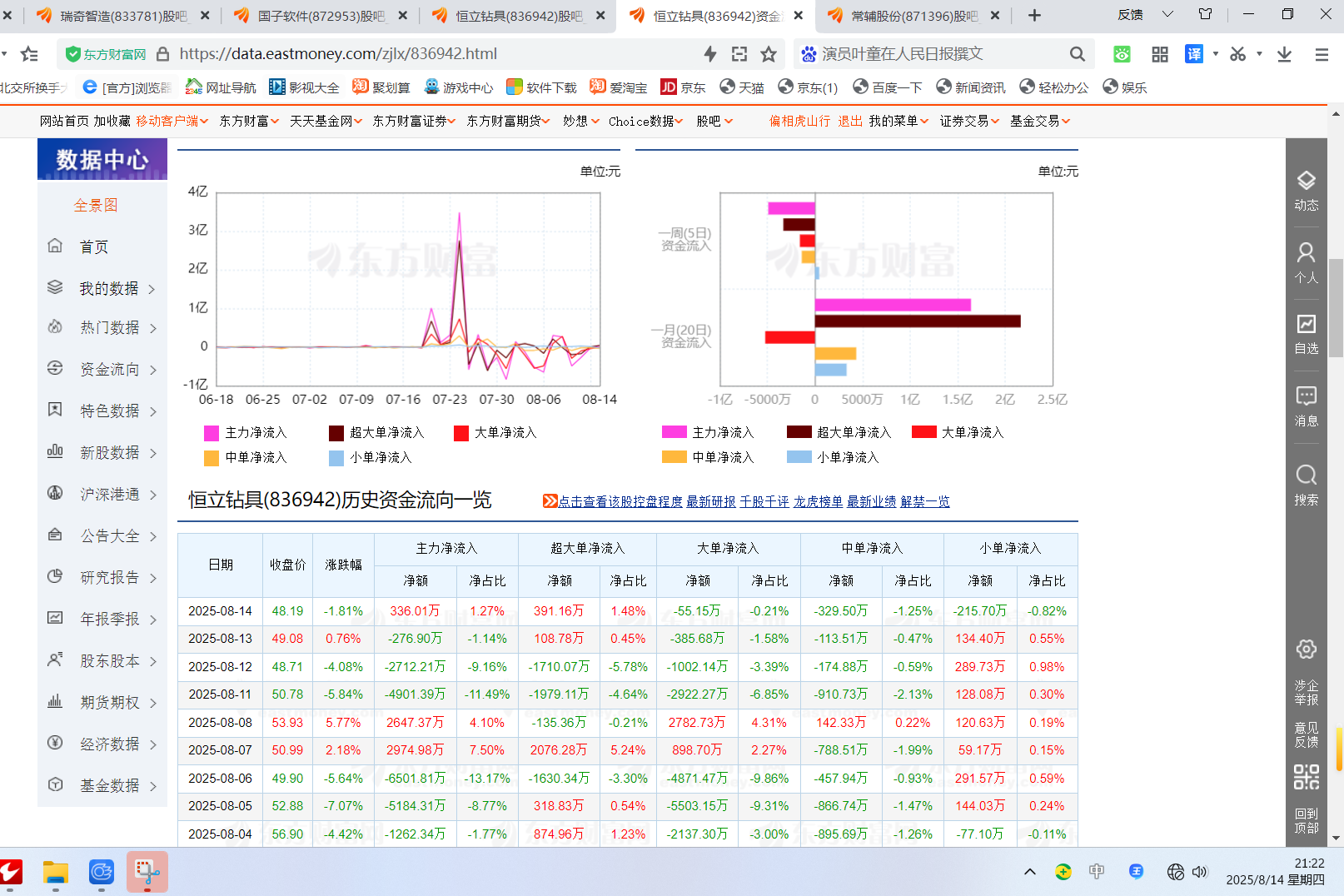Open the 最新研报 link

[x=711, y=501]
